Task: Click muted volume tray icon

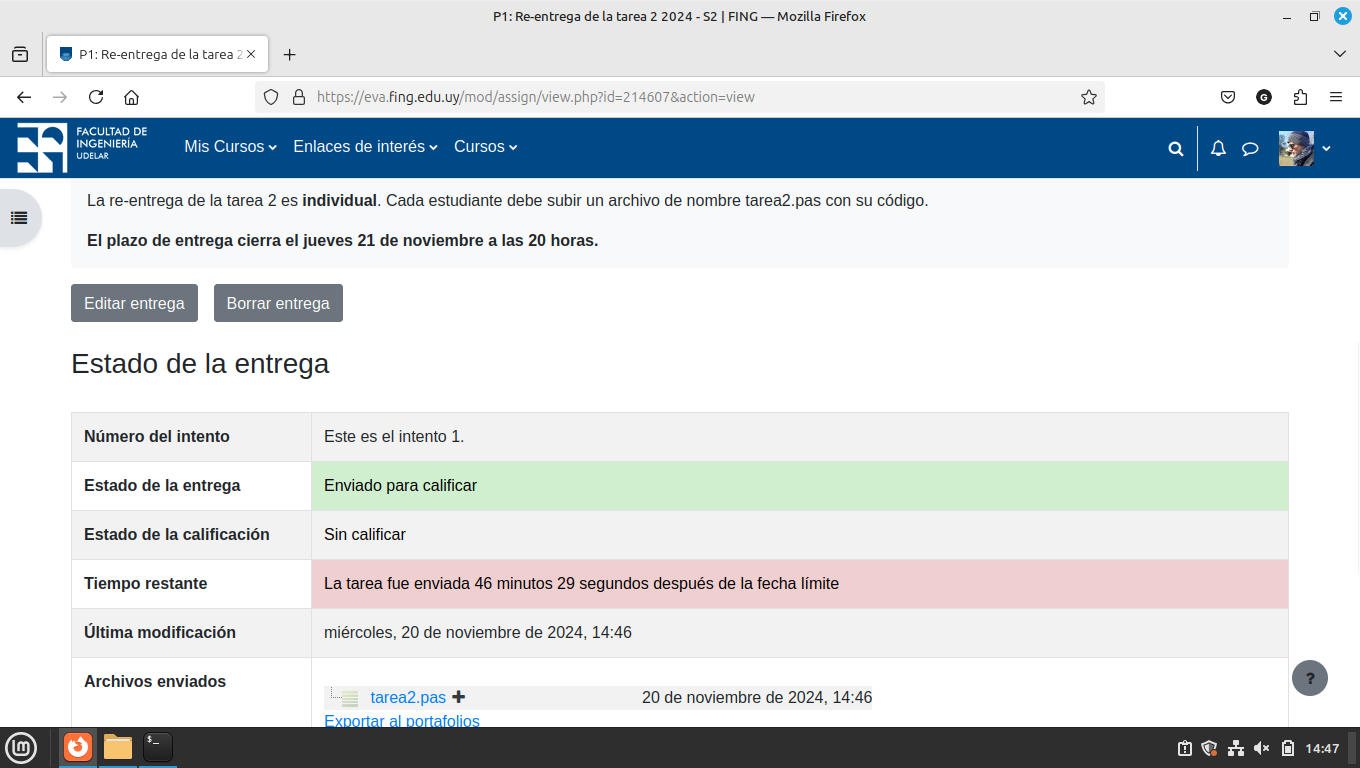Action: (x=1262, y=748)
